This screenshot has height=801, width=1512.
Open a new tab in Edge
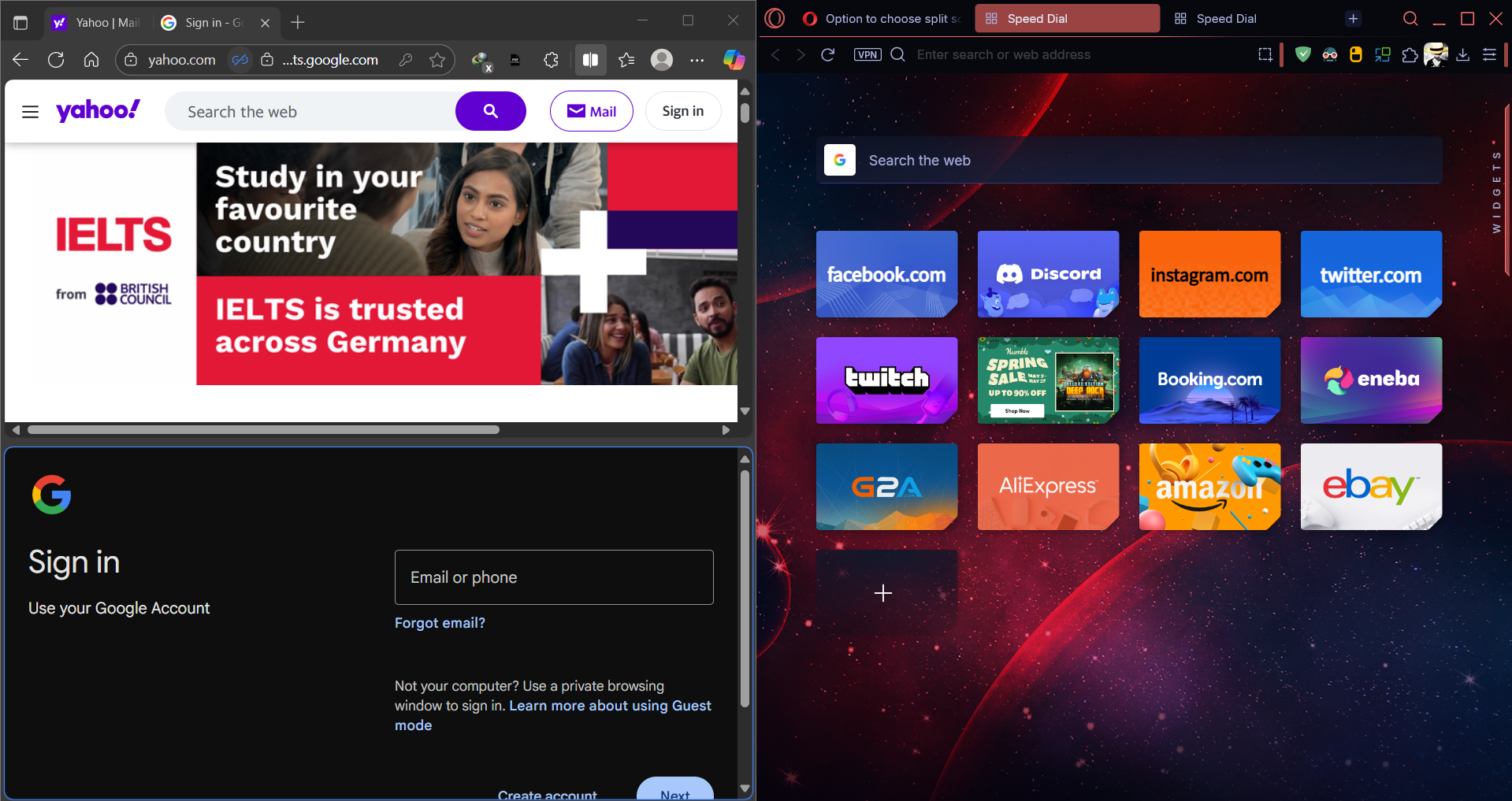pyautogui.click(x=298, y=23)
